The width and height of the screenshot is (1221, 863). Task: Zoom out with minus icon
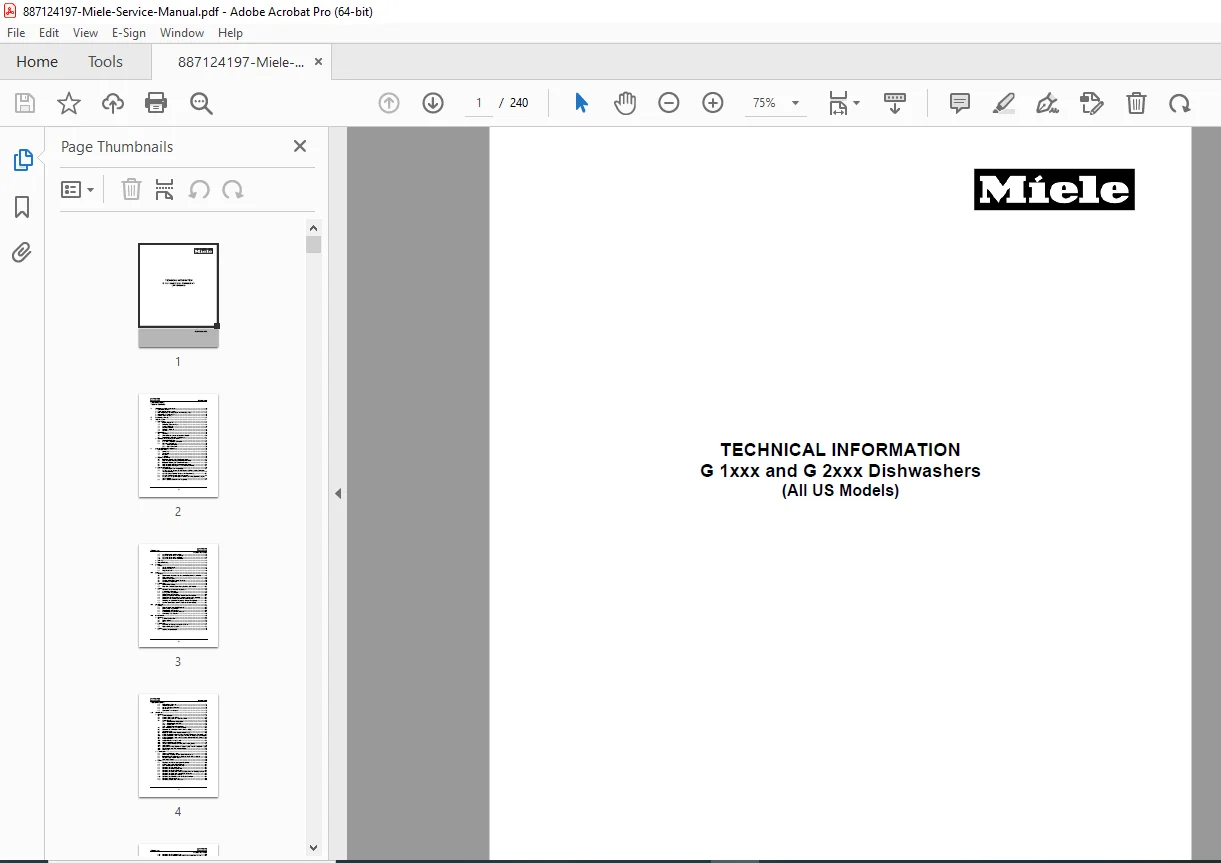click(x=669, y=103)
